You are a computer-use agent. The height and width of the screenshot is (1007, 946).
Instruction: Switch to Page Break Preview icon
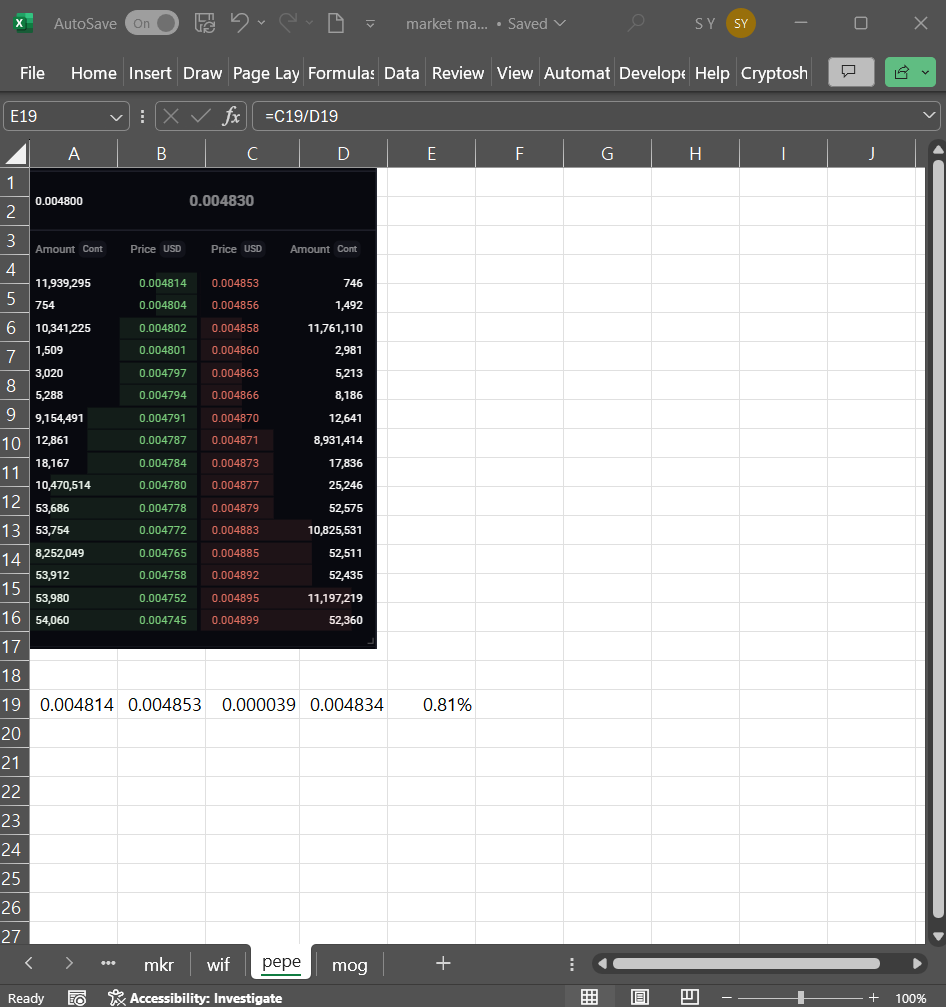(x=690, y=997)
